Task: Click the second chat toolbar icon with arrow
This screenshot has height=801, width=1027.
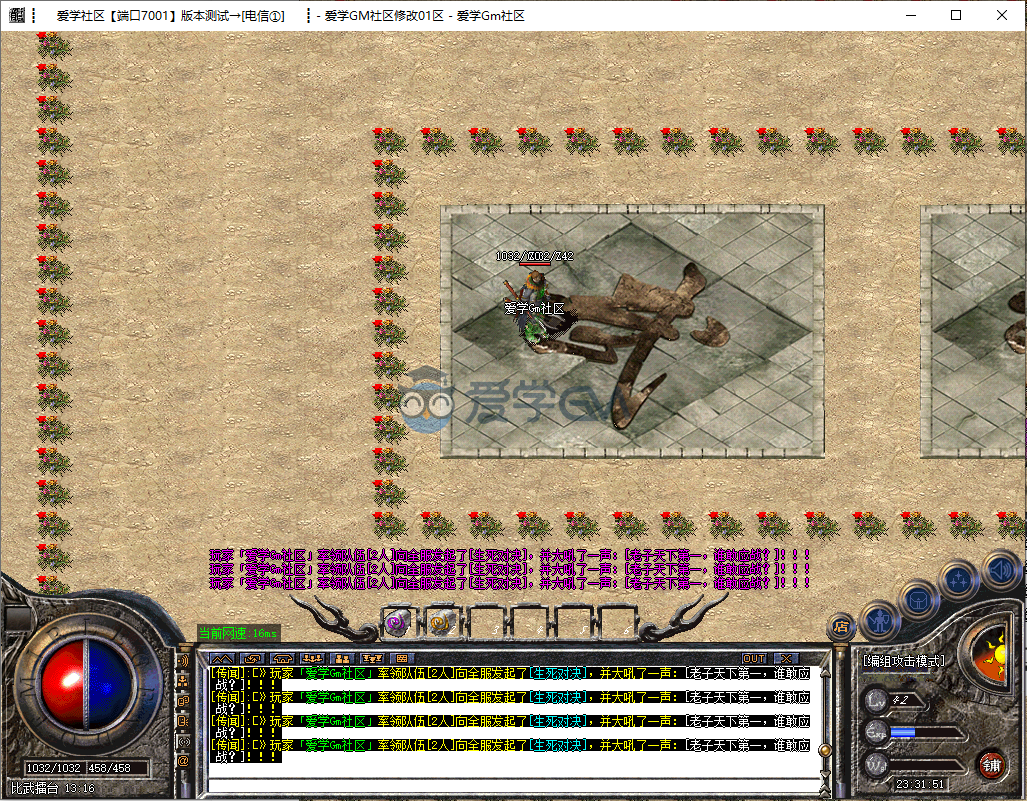Action: (252, 658)
